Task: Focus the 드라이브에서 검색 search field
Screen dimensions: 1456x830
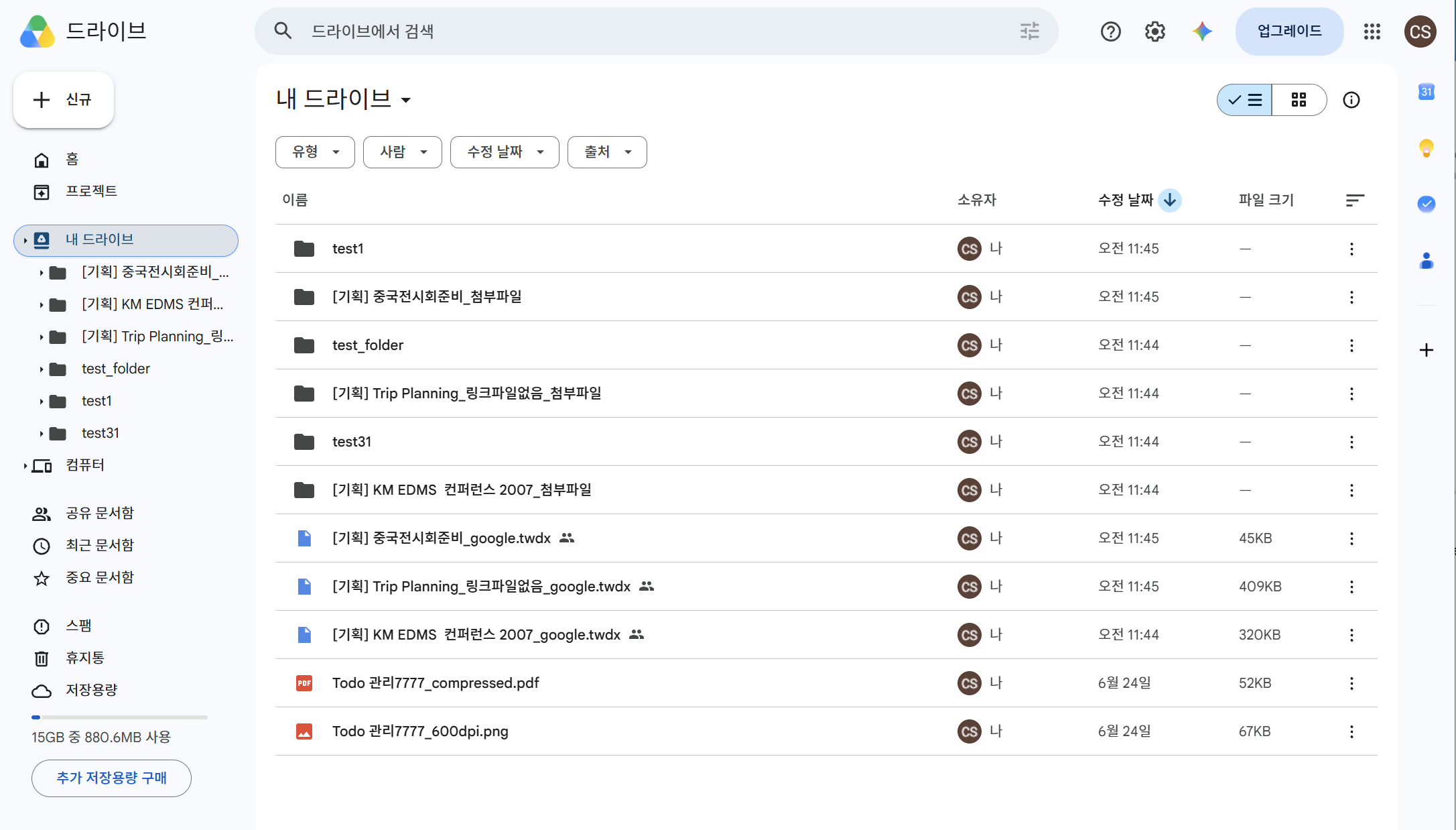Action: (x=657, y=31)
